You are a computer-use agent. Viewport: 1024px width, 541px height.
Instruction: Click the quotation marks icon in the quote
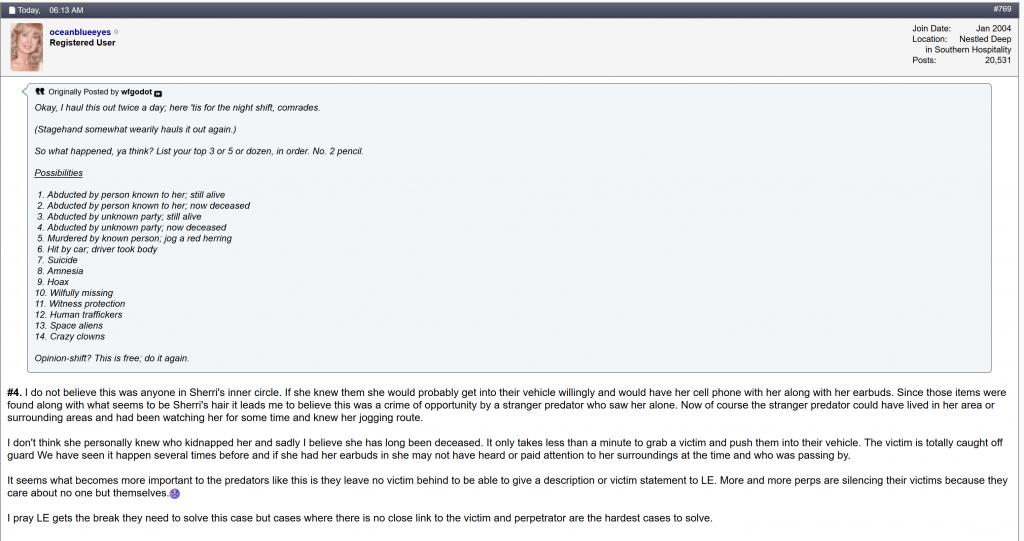pos(40,91)
